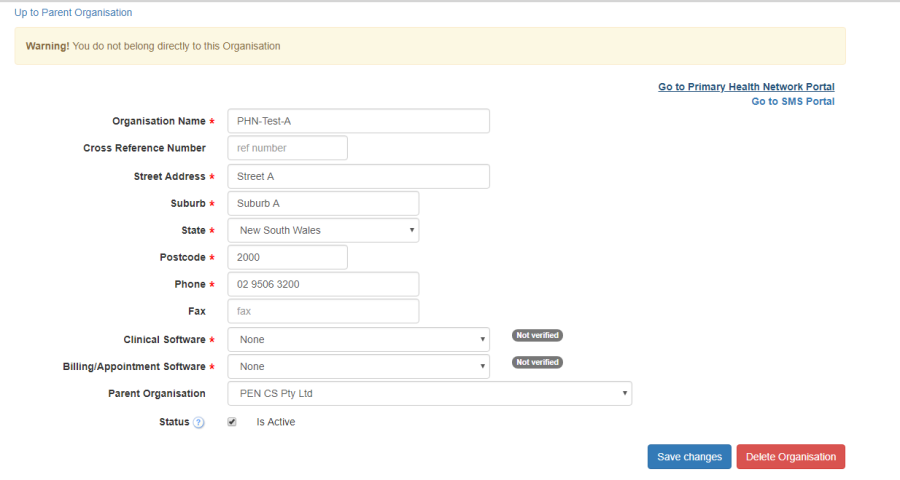The width and height of the screenshot is (900, 480).
Task: Click the Delete Organisation button
Action: [791, 457]
